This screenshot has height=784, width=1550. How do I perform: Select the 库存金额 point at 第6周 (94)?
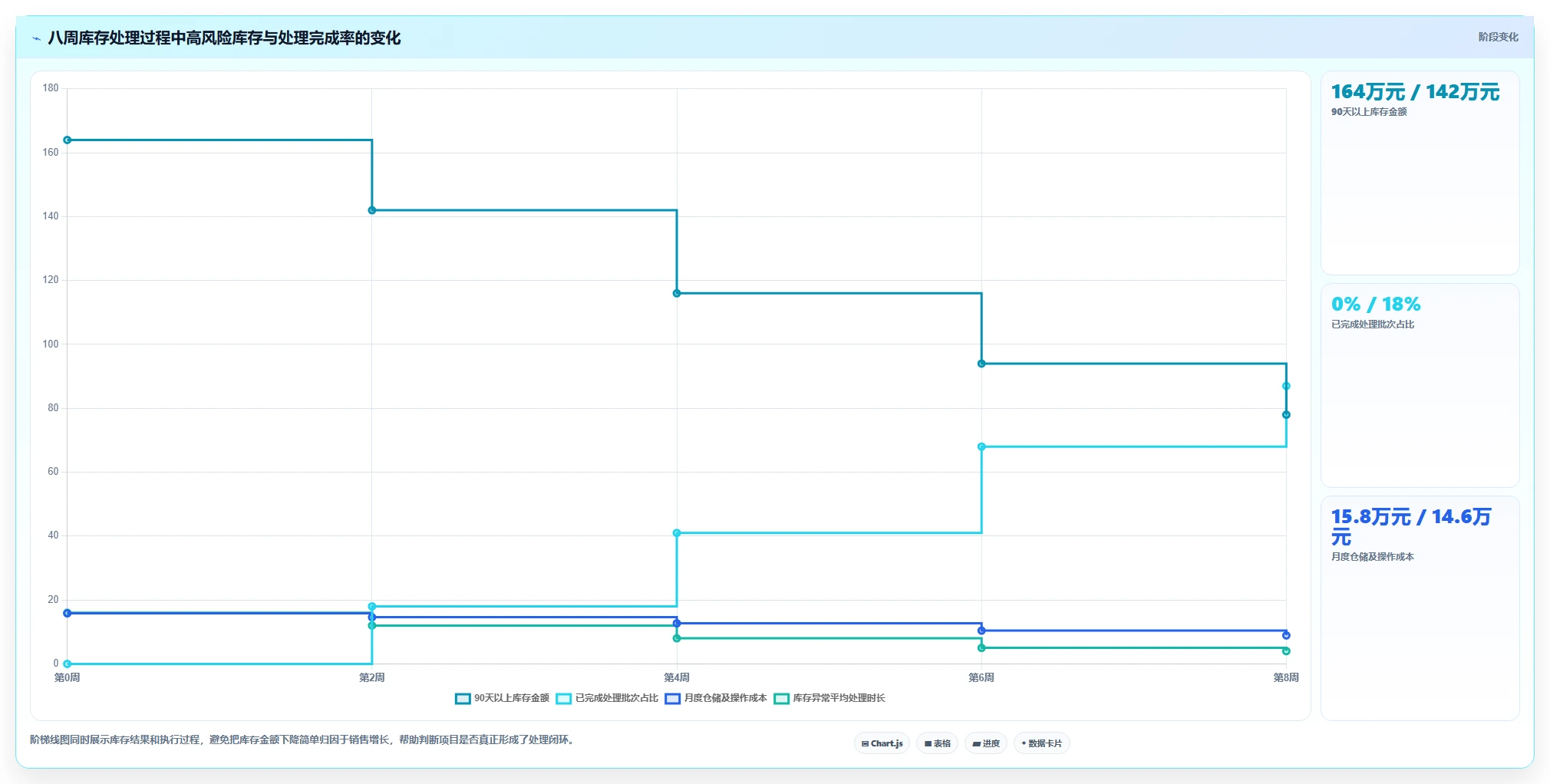click(x=981, y=364)
